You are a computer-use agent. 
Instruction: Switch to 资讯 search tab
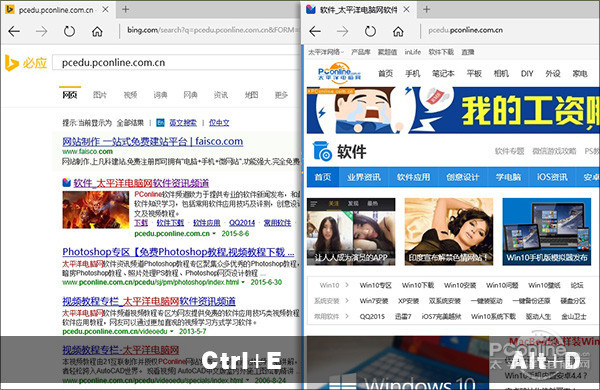[221, 95]
